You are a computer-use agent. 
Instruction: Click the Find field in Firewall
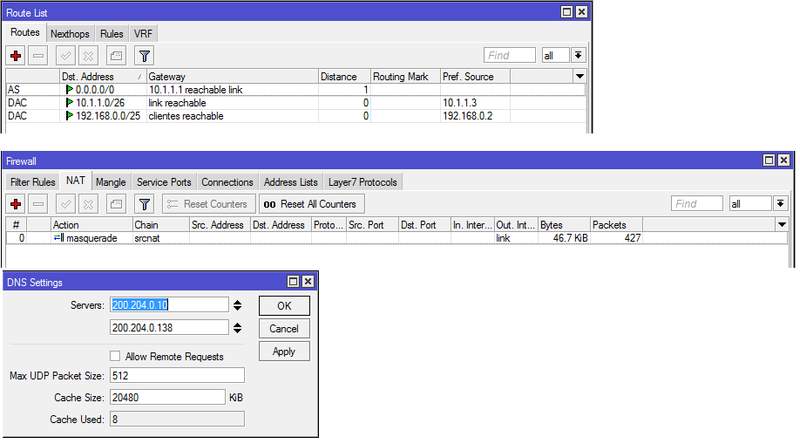697,204
